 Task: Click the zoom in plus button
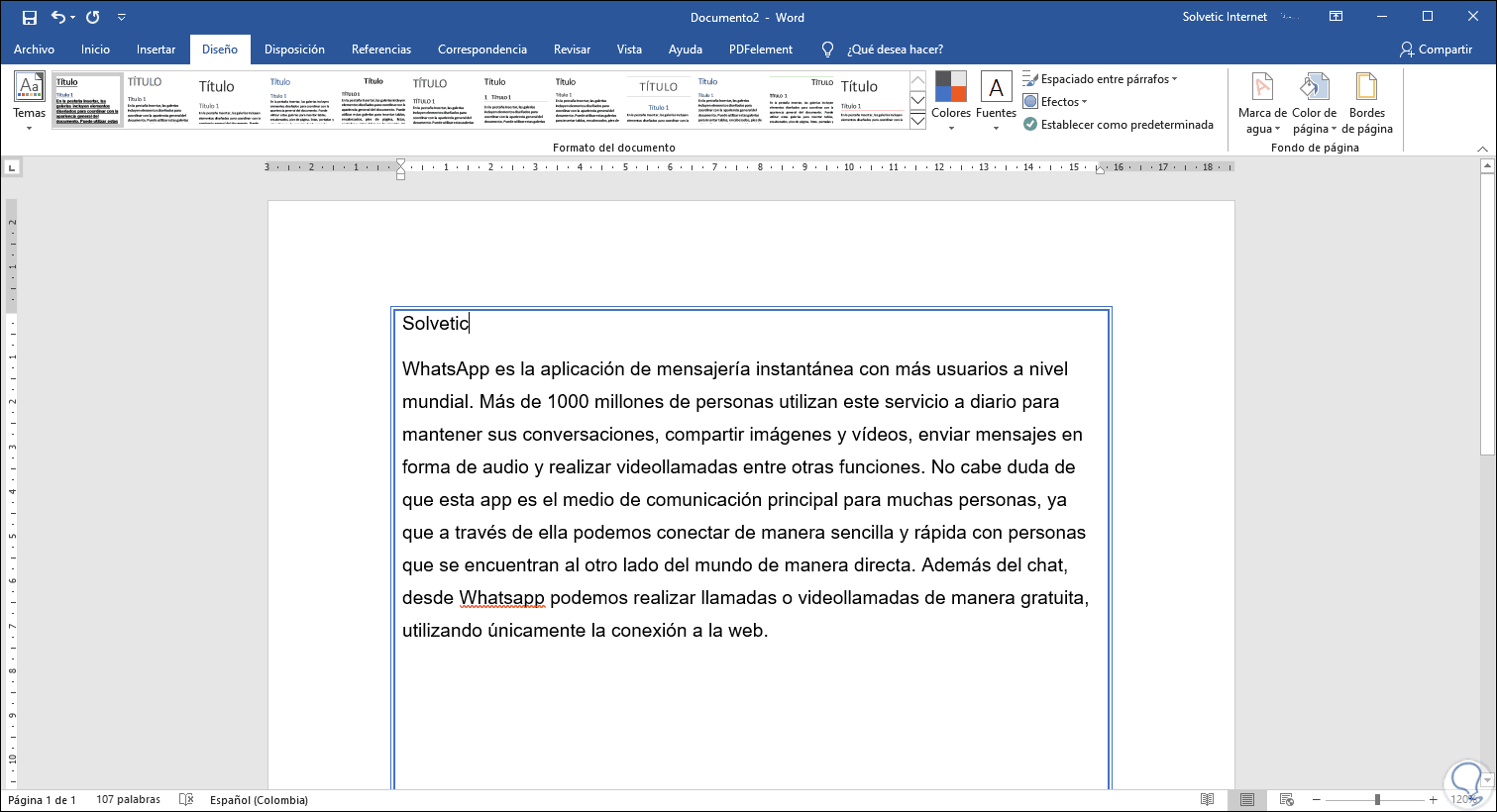(x=1433, y=799)
